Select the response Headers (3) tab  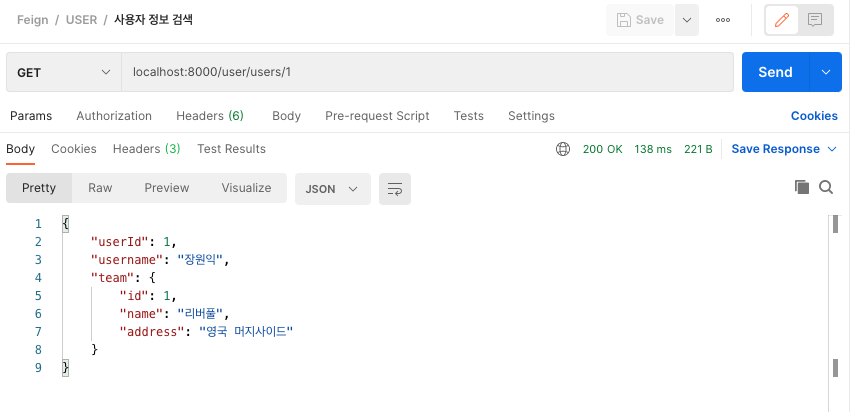pyautogui.click(x=147, y=149)
